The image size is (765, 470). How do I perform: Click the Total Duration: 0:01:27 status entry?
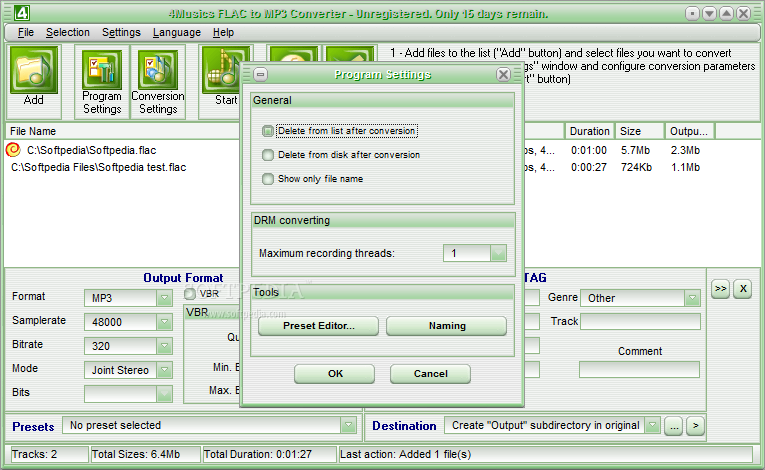click(x=269, y=454)
